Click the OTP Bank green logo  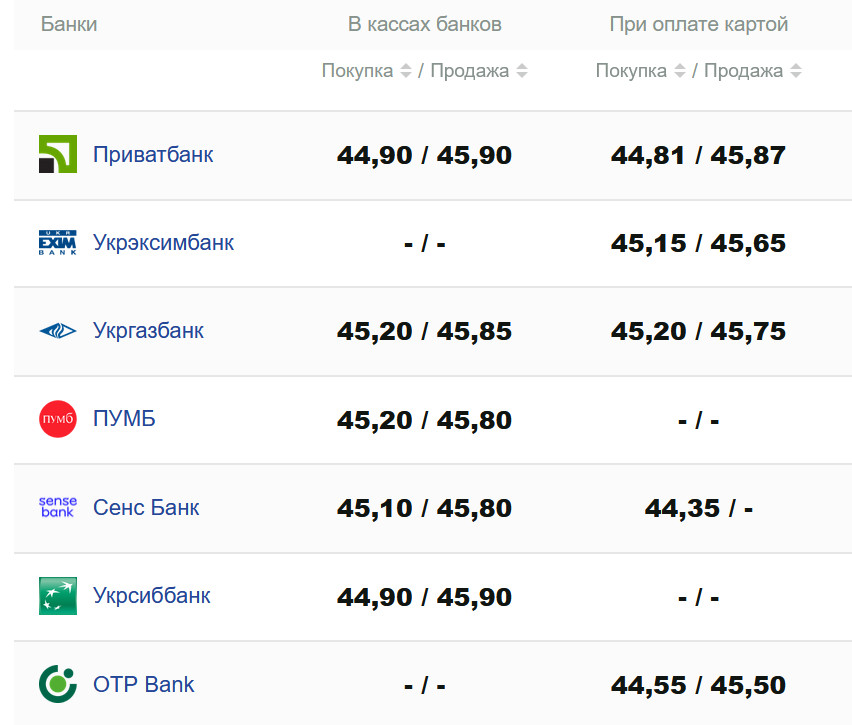(x=57, y=685)
